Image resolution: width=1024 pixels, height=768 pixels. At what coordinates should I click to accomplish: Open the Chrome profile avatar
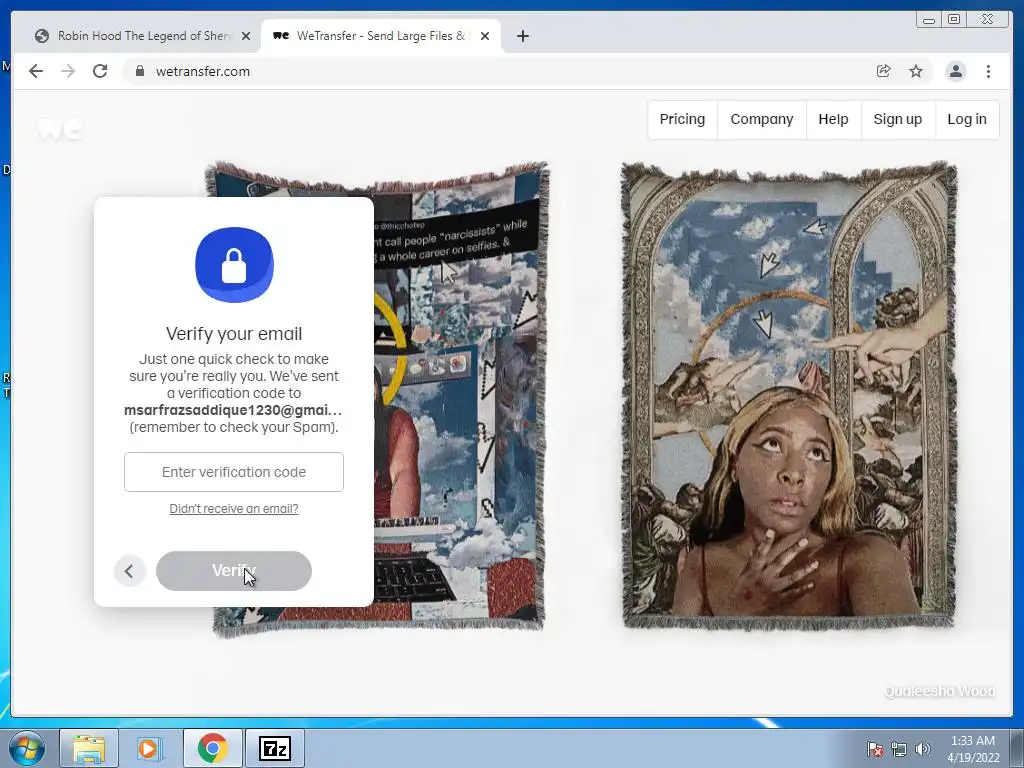coord(955,71)
